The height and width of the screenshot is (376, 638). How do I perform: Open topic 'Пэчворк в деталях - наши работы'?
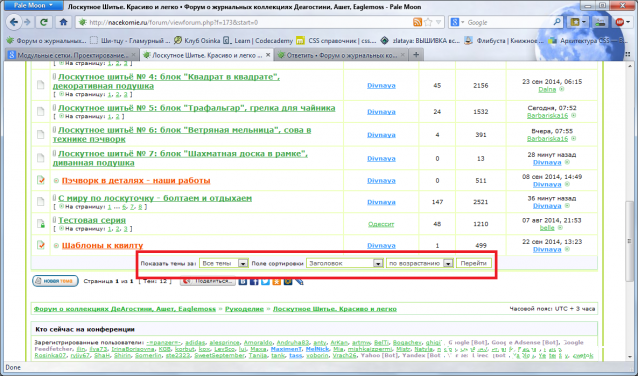tap(136, 180)
